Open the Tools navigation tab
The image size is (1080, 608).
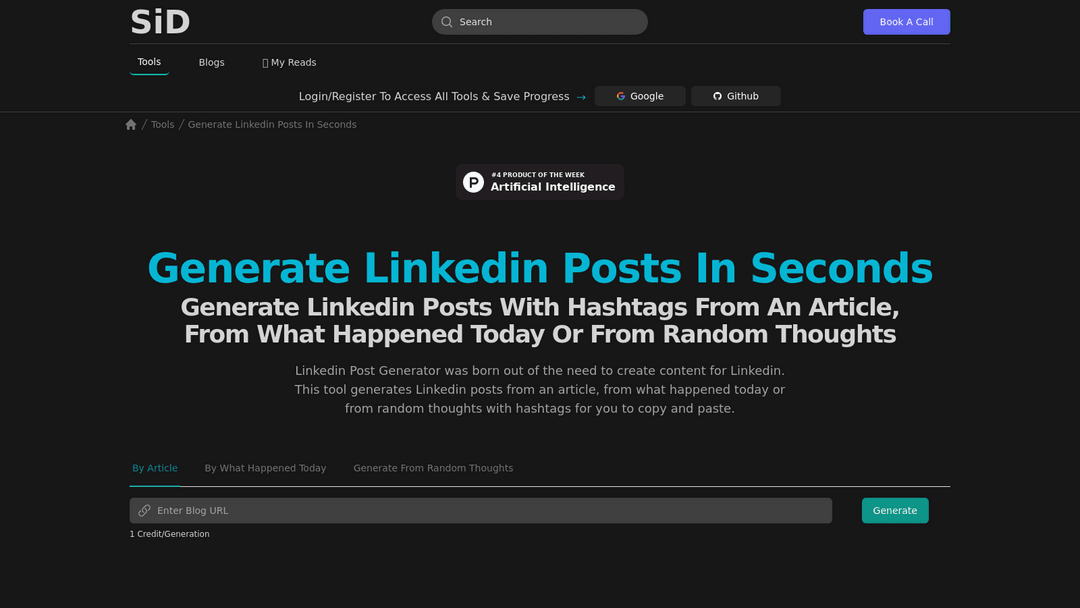(149, 62)
